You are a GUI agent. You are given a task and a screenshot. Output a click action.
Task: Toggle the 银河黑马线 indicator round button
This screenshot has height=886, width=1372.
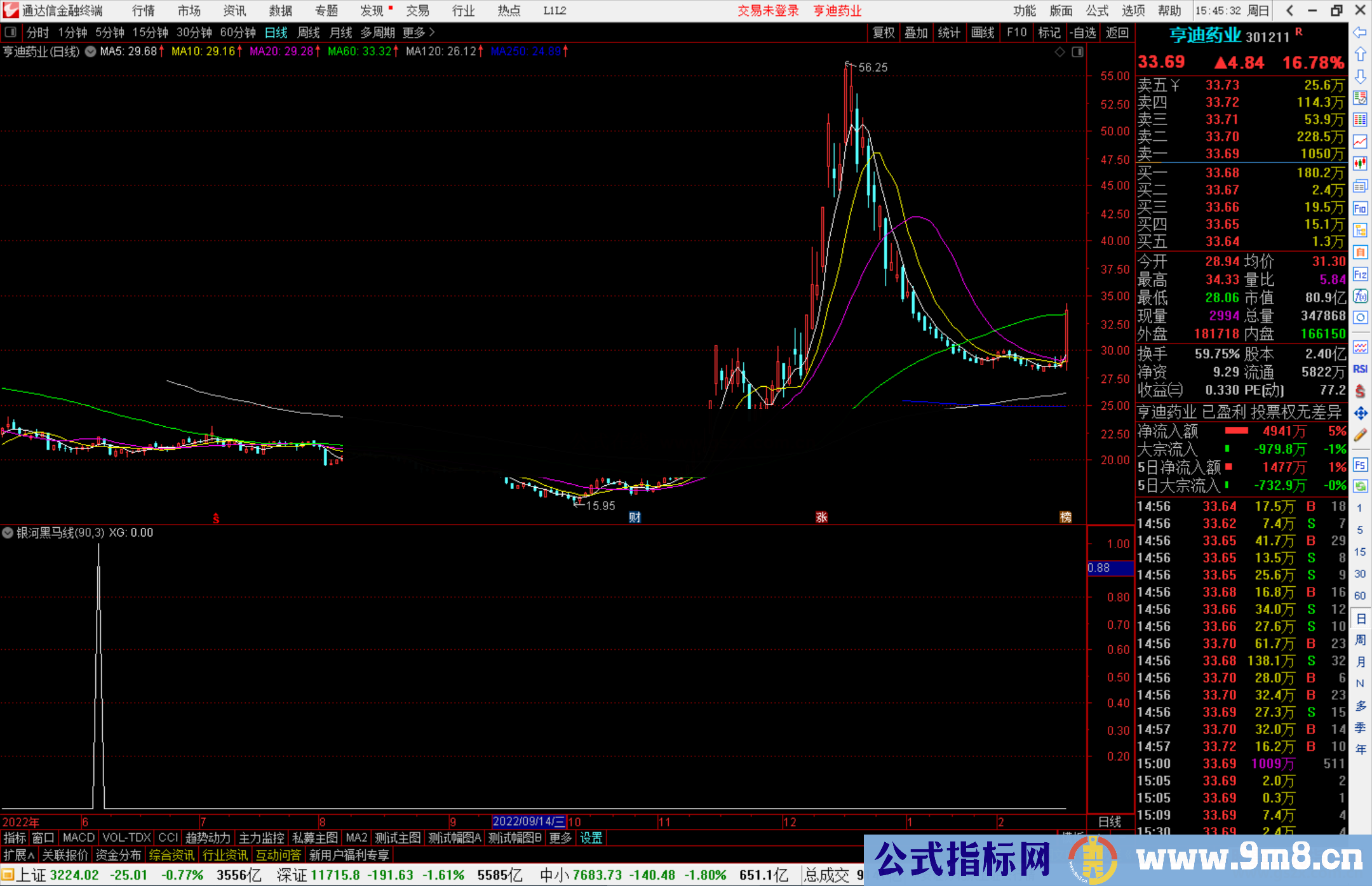pos(8,533)
